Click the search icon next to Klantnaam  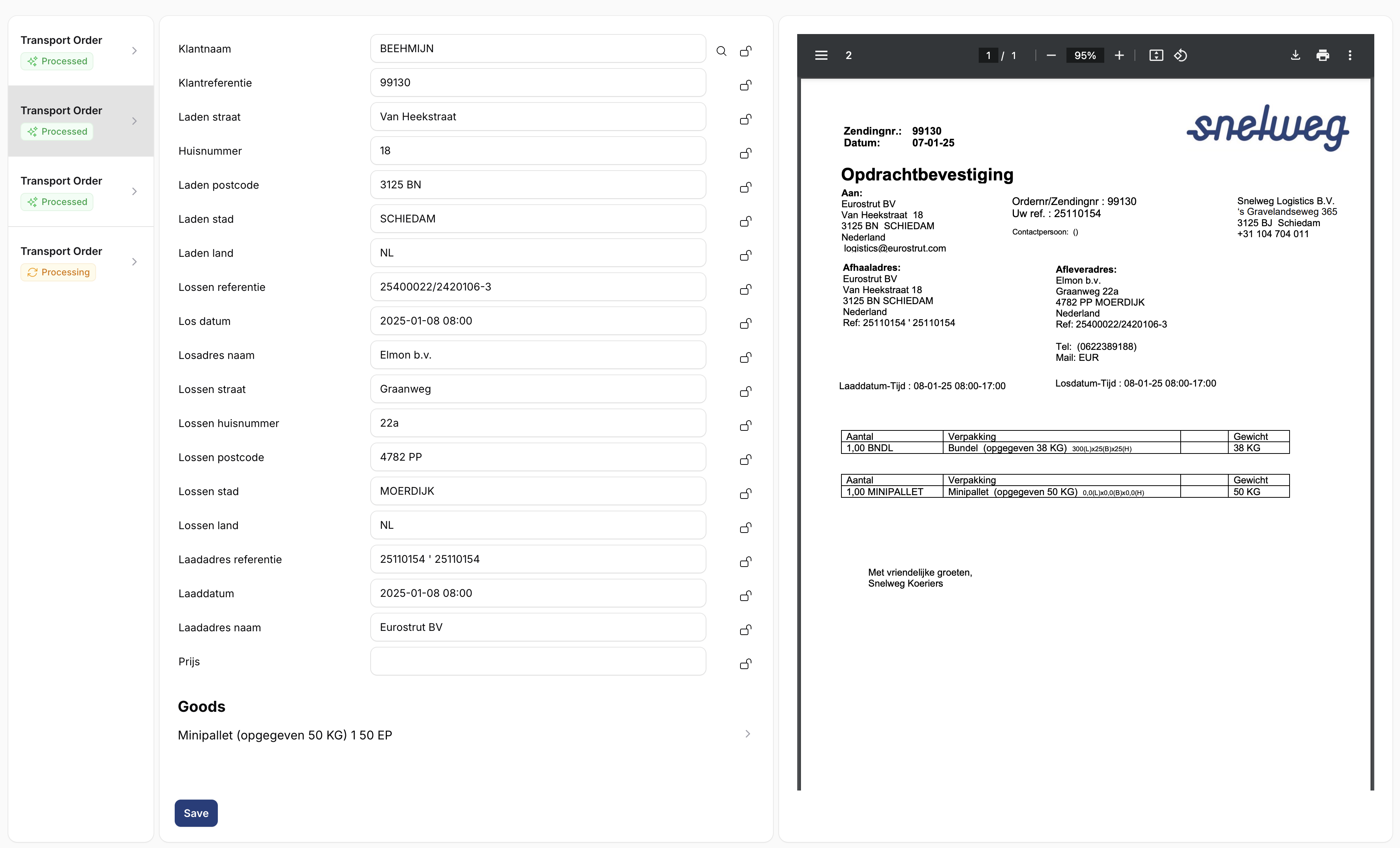[721, 51]
